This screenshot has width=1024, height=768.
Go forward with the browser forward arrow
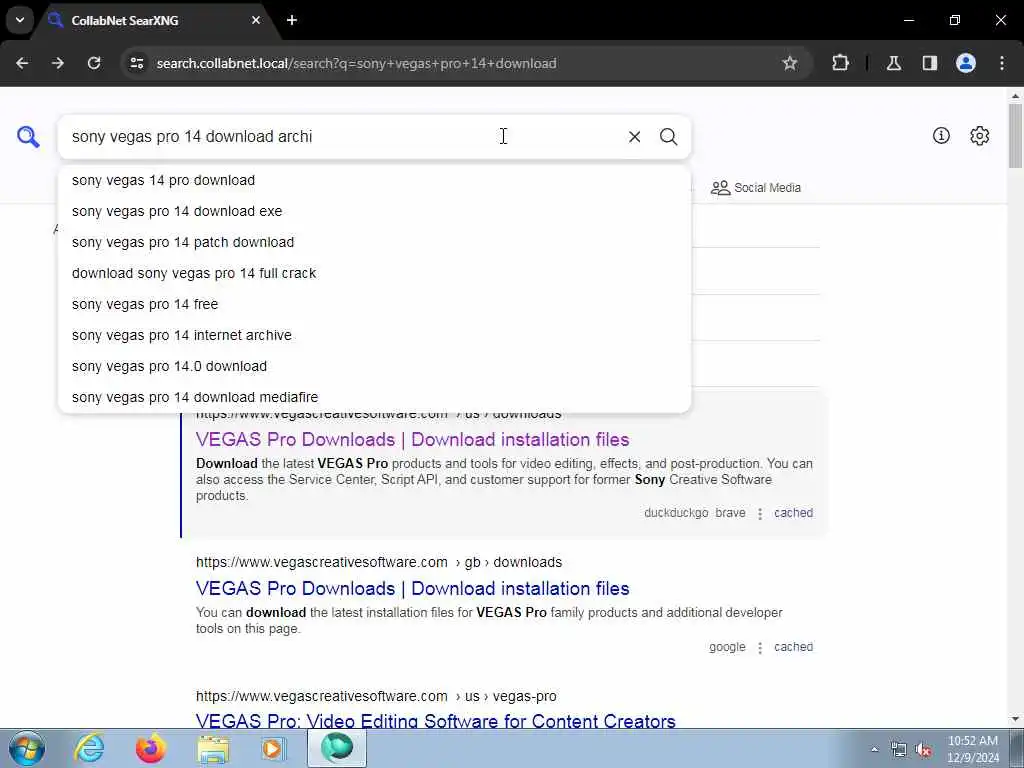tap(58, 63)
